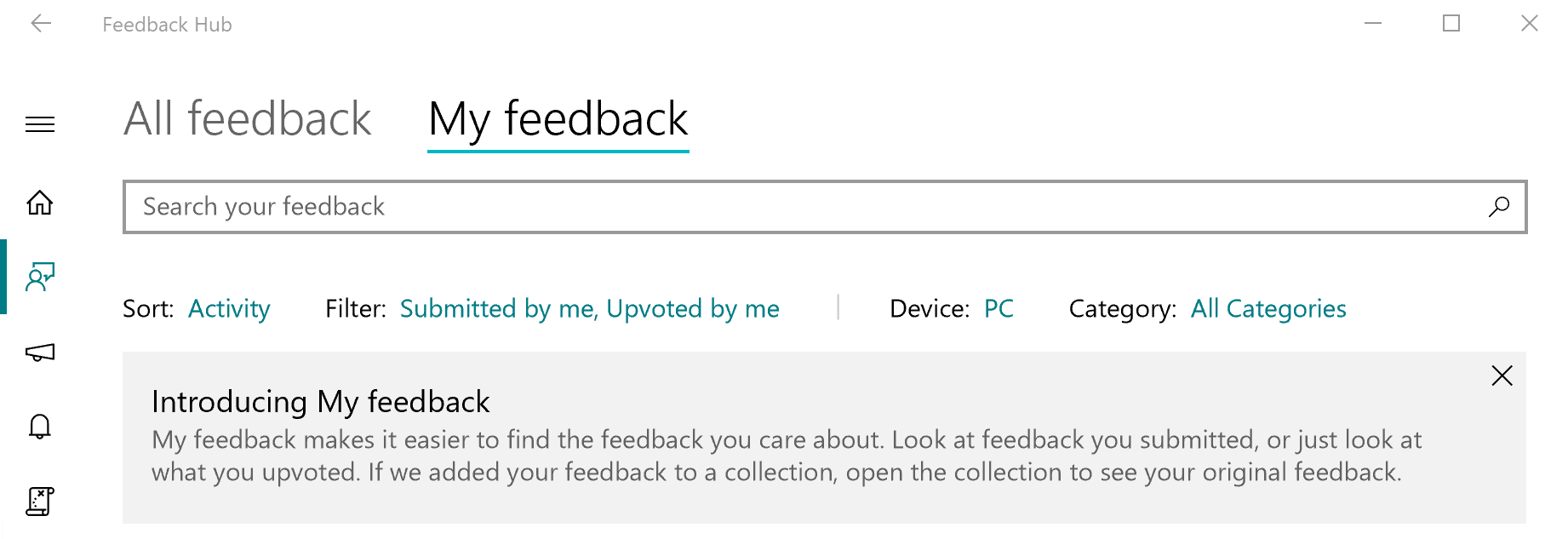
Task: Click the back arrow
Action: pyautogui.click(x=41, y=24)
